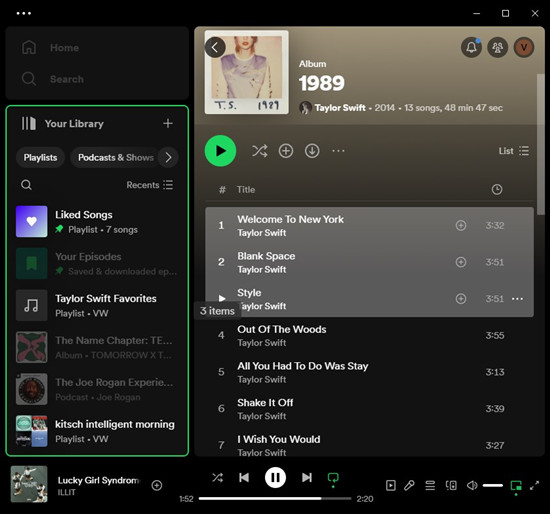Open kitsch intelligent morning playlist
Screen dimensions: 550x514
97,431
